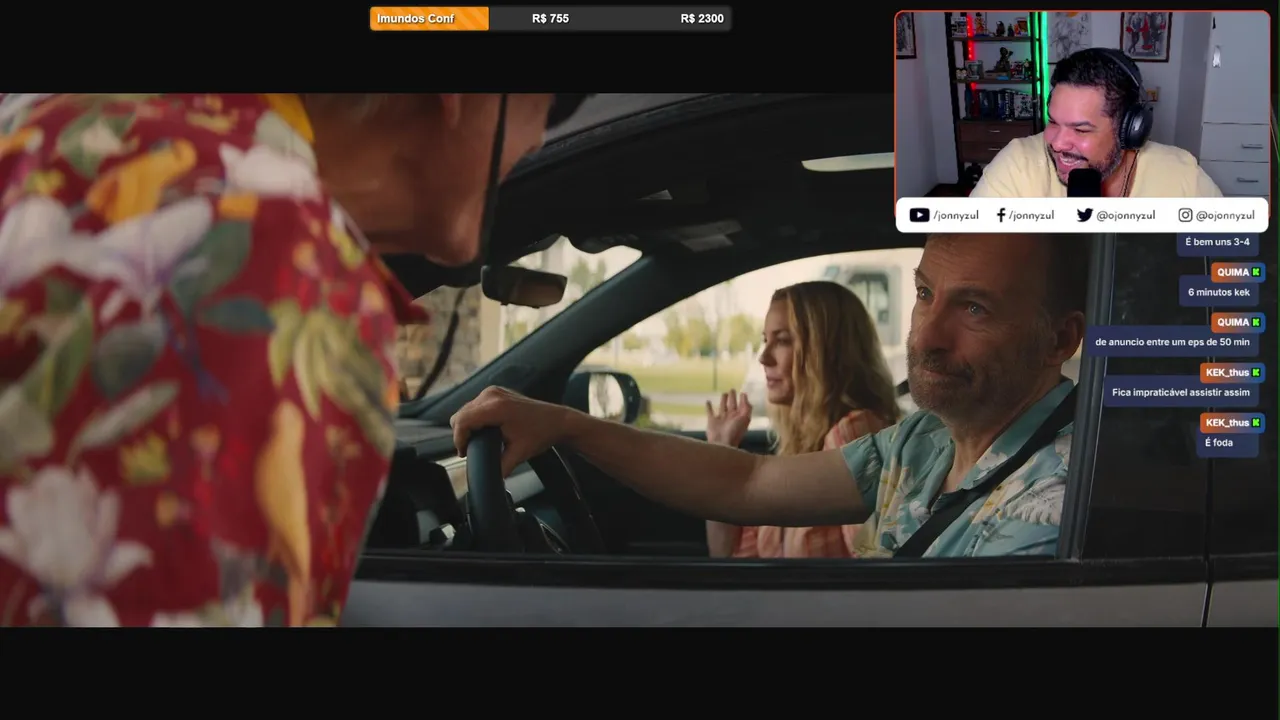Click message 'Fica impraticável assistir assim'

click(x=1181, y=392)
